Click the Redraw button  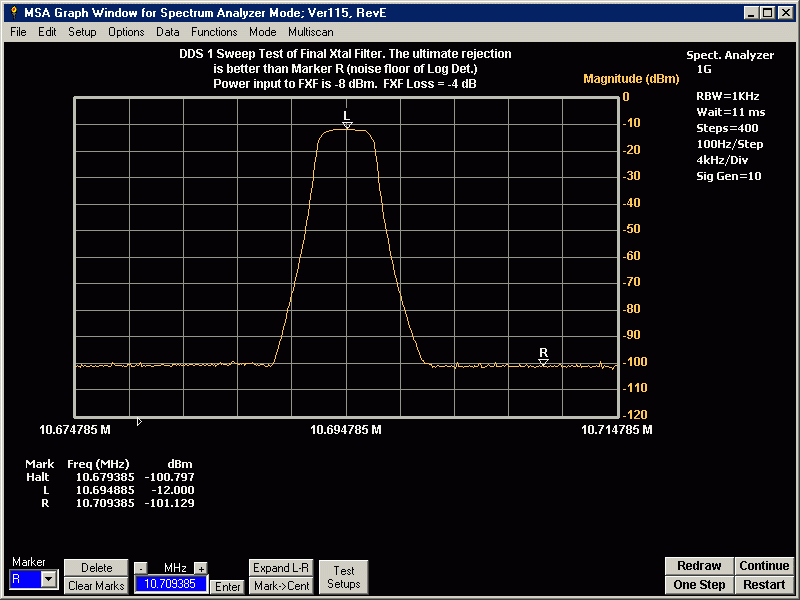click(699, 566)
